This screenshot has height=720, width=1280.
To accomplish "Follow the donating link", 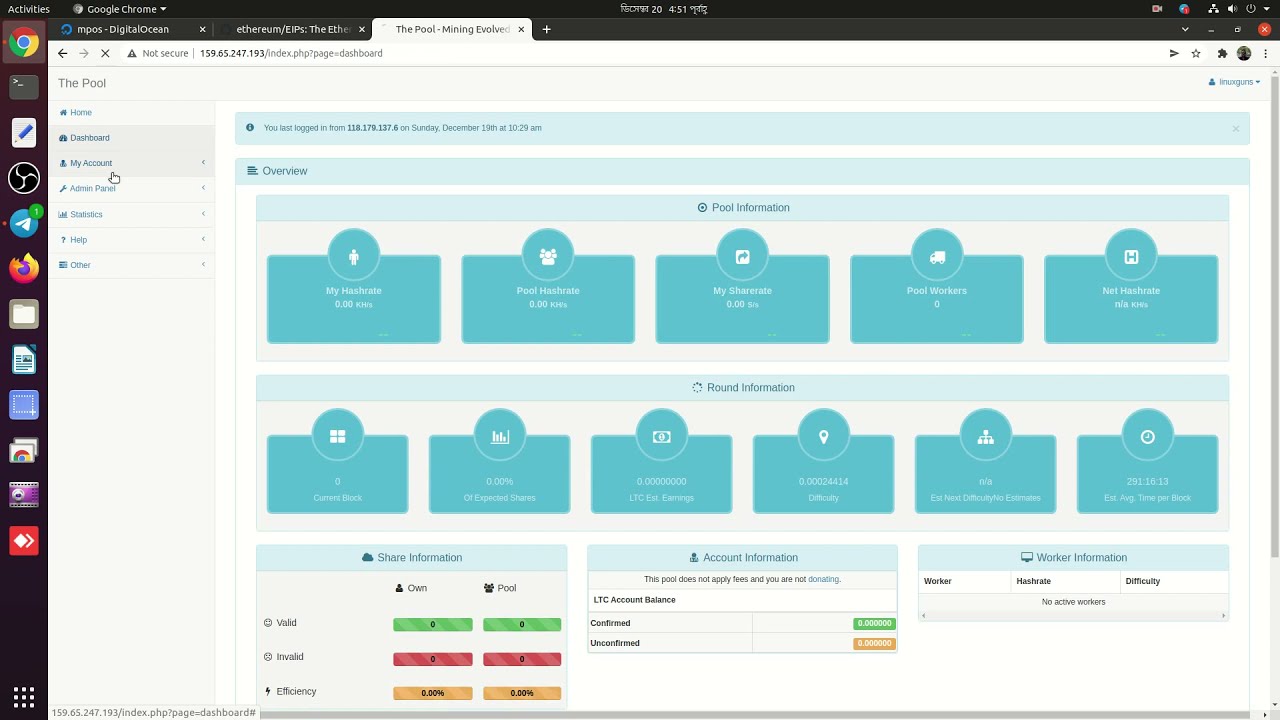I will point(823,579).
